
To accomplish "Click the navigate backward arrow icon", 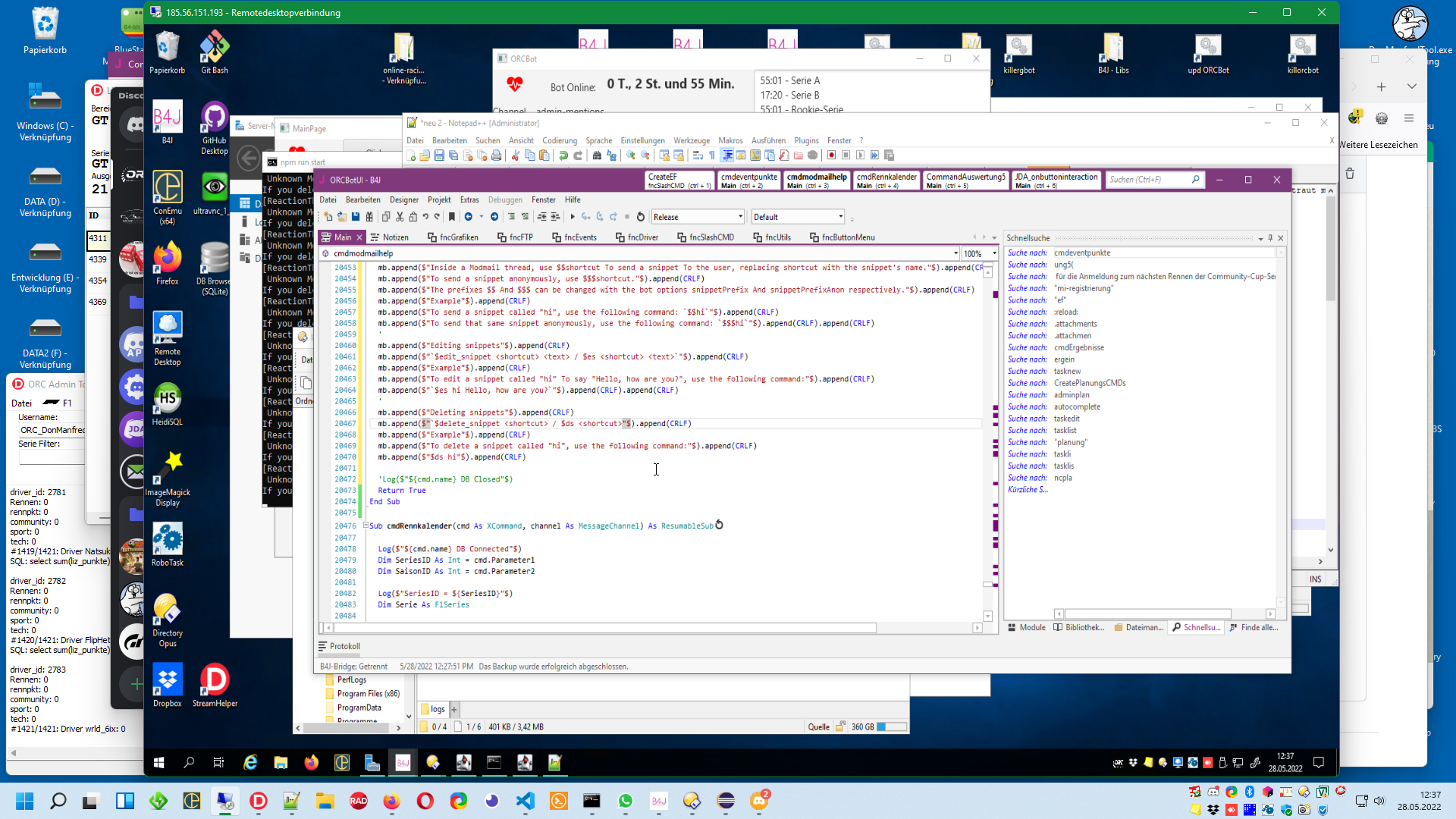I will point(469,217).
